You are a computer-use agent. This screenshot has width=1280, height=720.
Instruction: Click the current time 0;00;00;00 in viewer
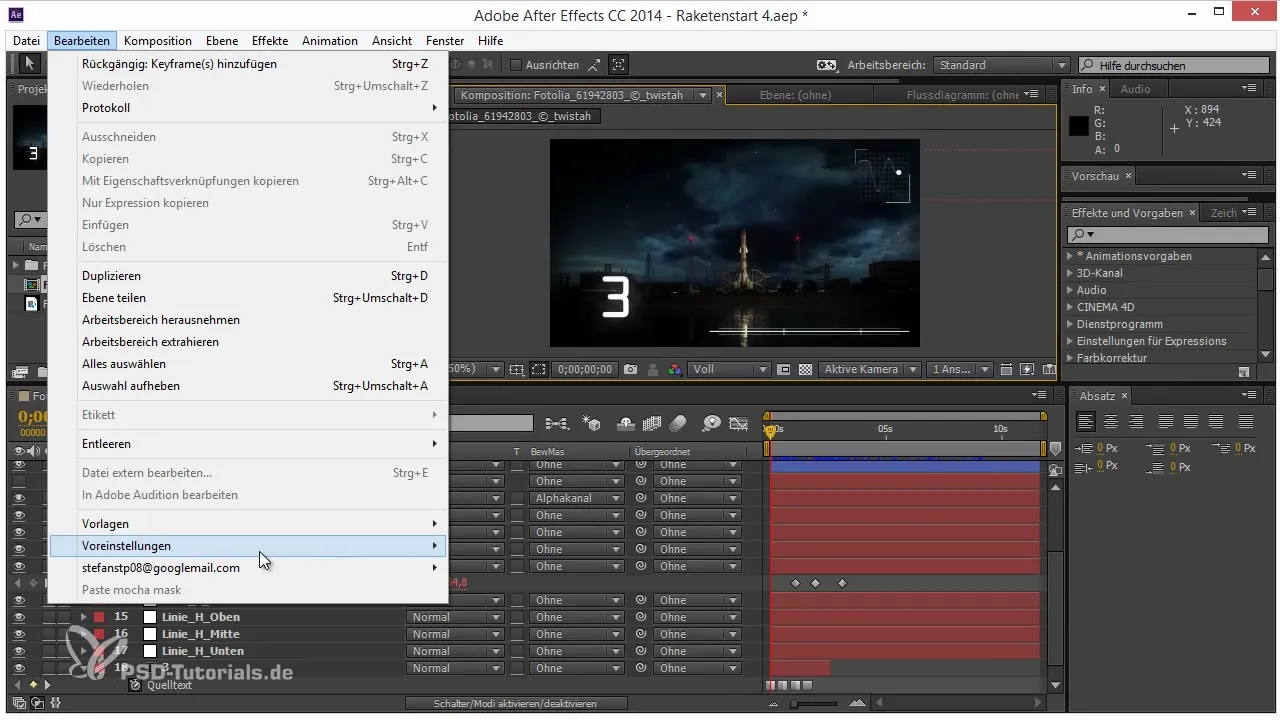point(585,369)
